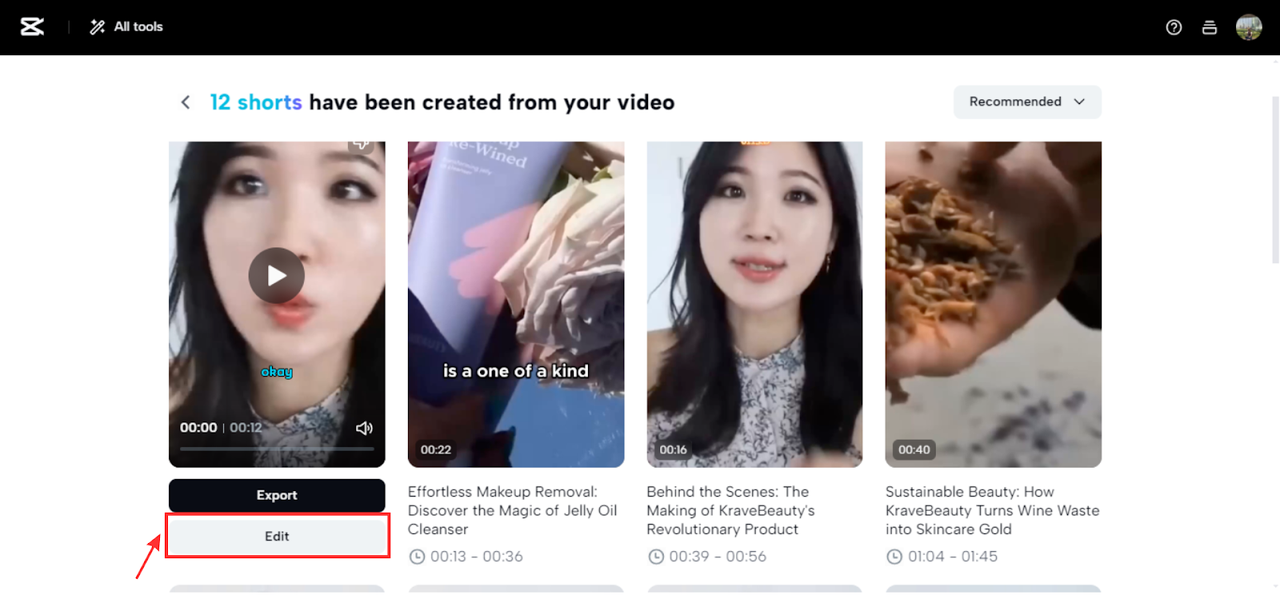
Task: Click the clock icon beside 00:39 - 00:56
Action: [x=655, y=556]
